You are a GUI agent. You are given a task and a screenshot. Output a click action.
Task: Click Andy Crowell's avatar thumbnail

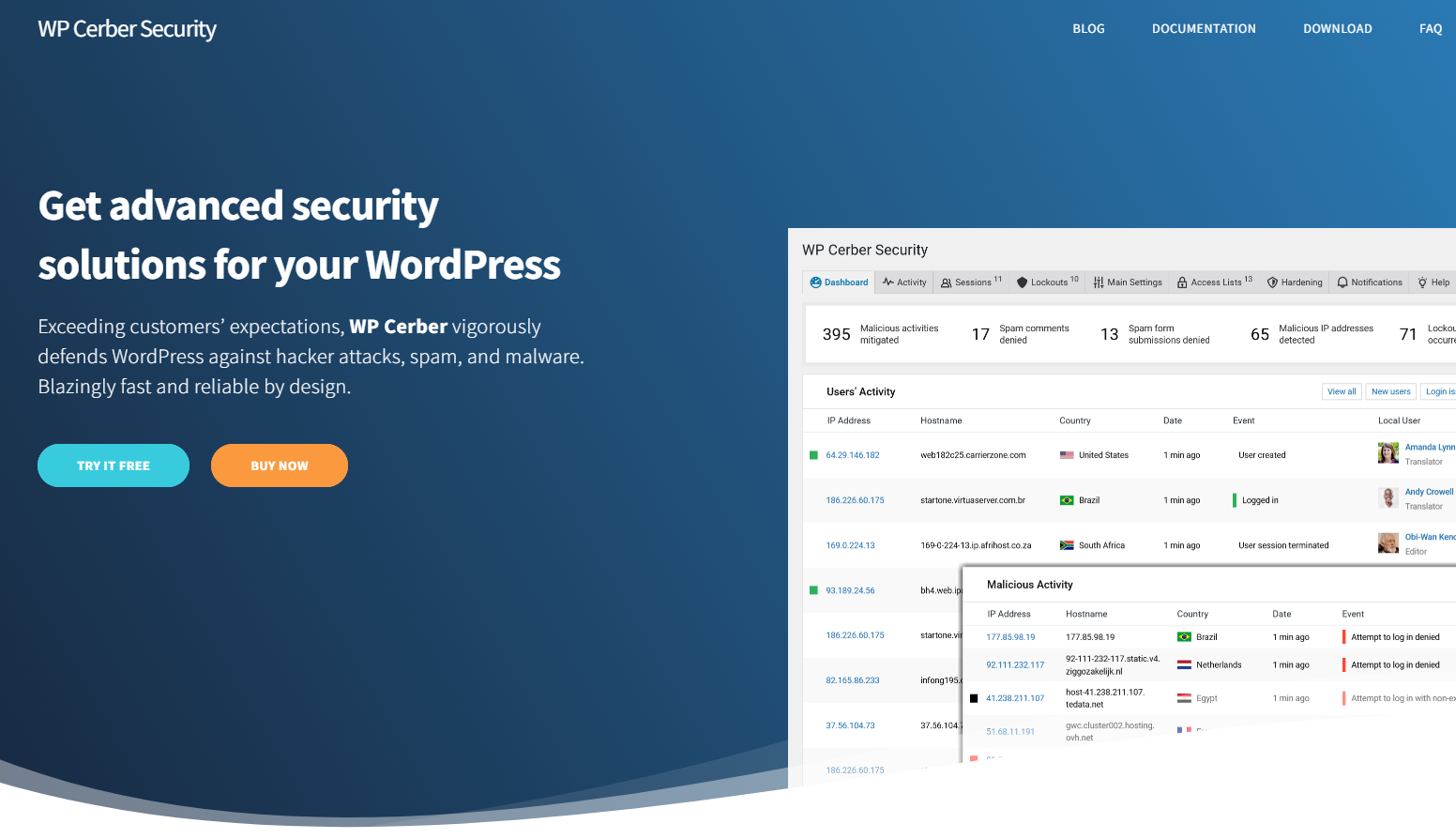pyautogui.click(x=1388, y=498)
